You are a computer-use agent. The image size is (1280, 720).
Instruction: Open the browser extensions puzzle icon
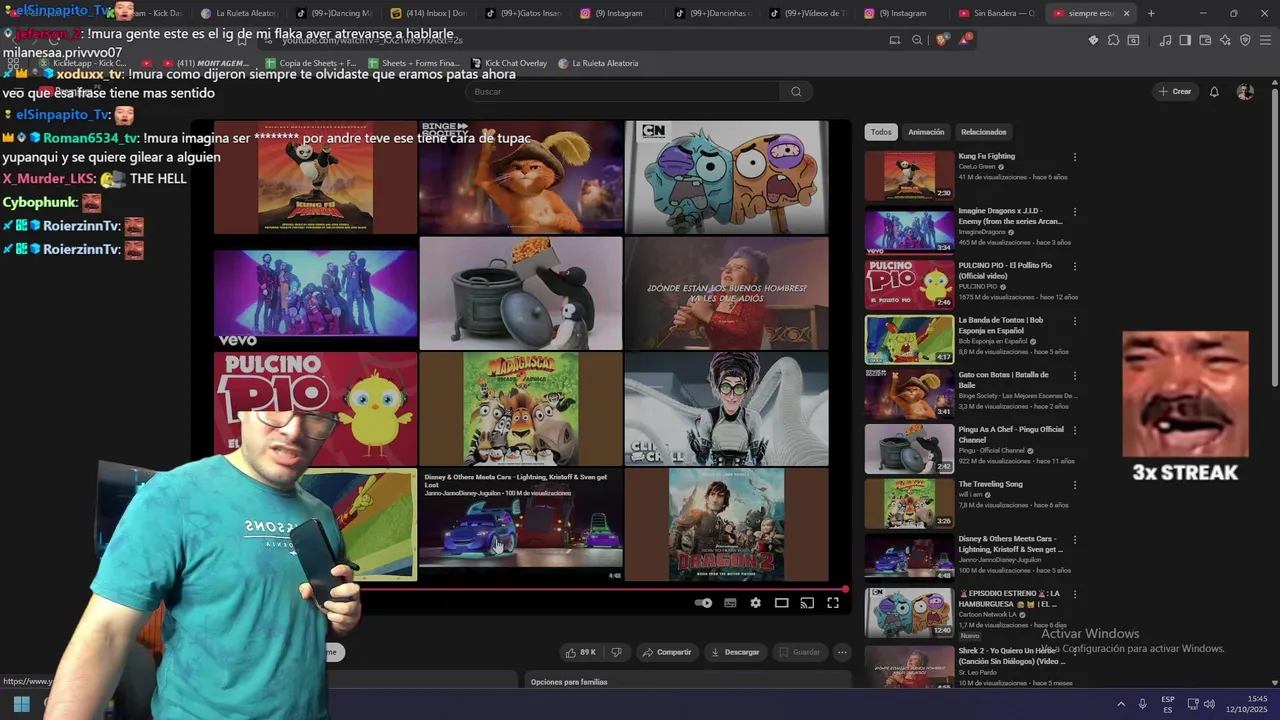pyautogui.click(x=1113, y=40)
